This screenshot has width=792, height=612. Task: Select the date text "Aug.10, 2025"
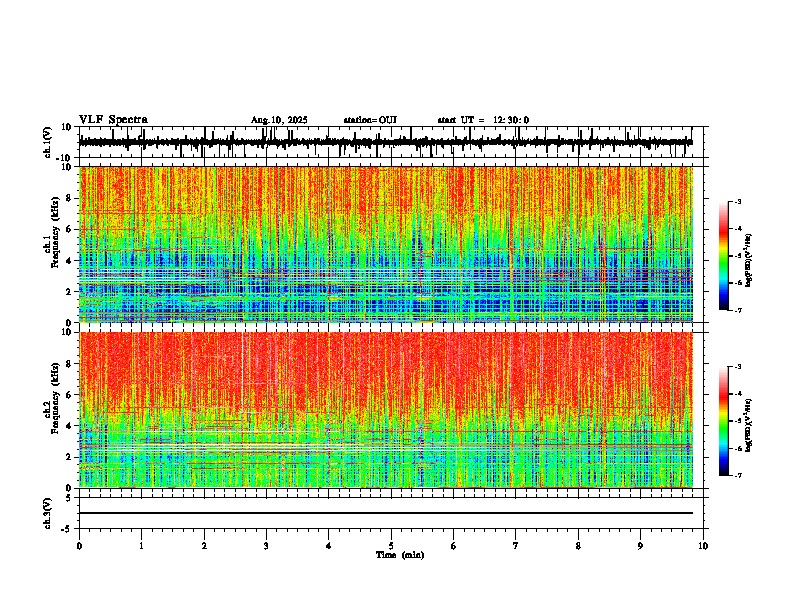(279, 120)
